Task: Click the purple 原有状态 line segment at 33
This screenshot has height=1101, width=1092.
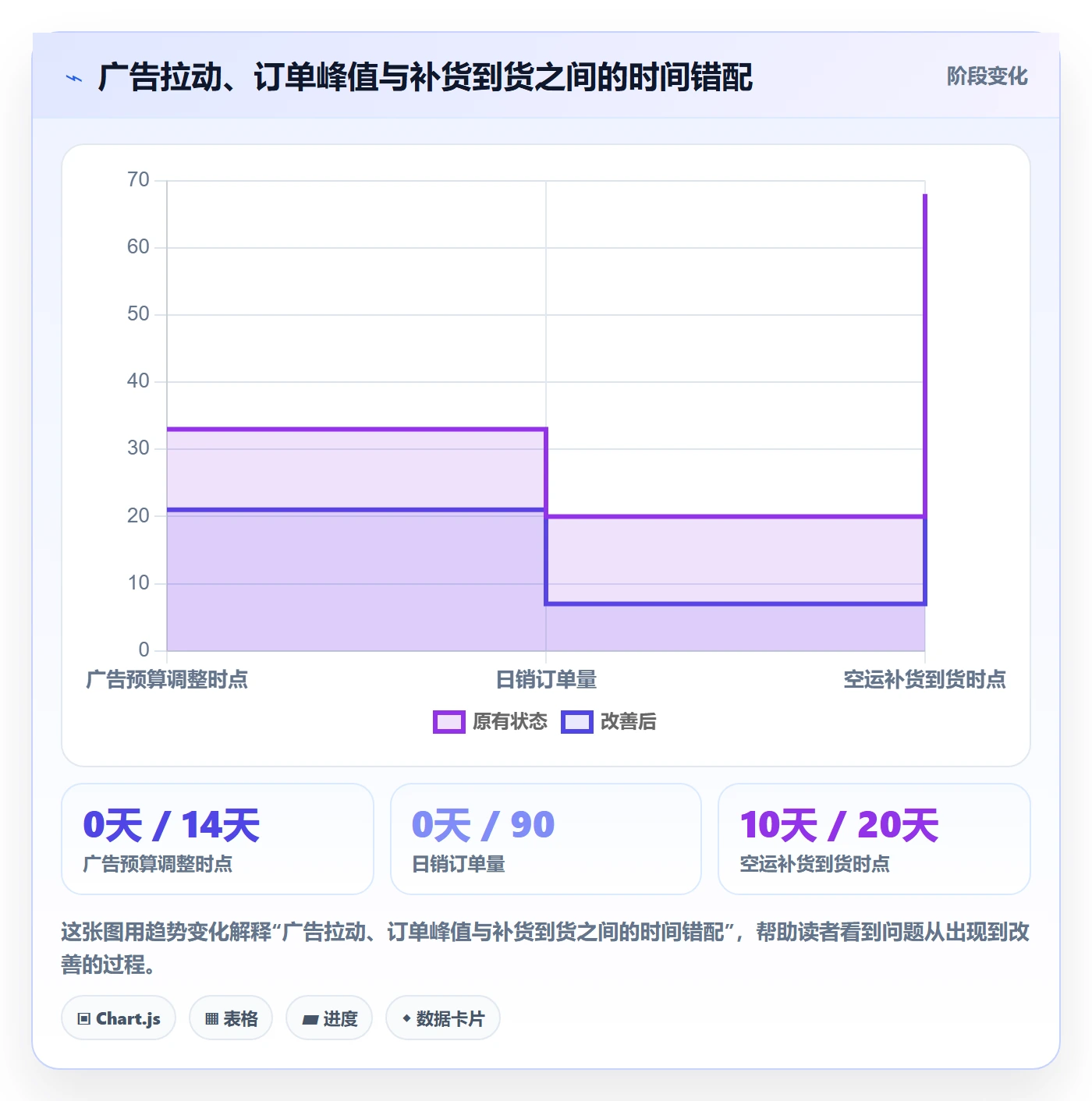Action: coord(356,429)
